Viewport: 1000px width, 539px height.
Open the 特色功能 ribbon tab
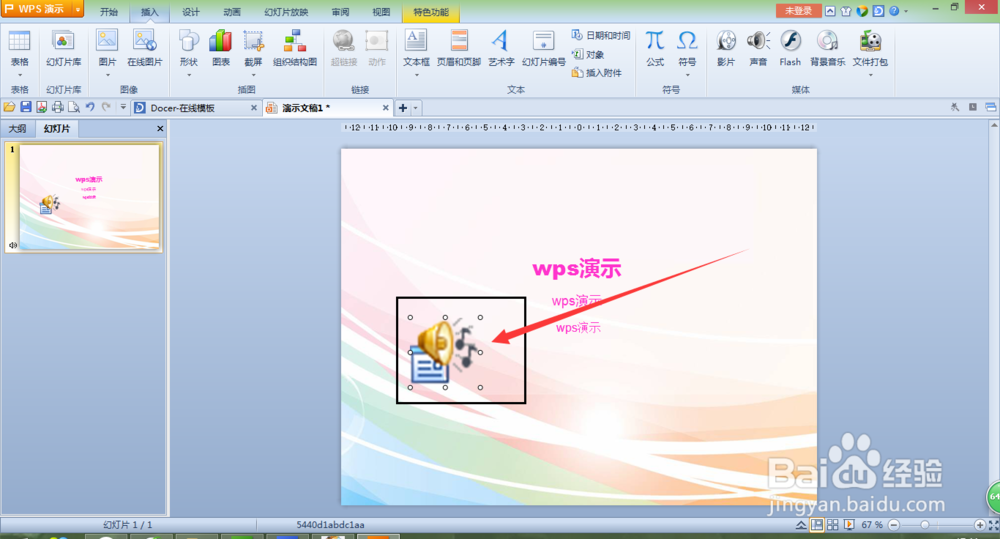point(431,11)
